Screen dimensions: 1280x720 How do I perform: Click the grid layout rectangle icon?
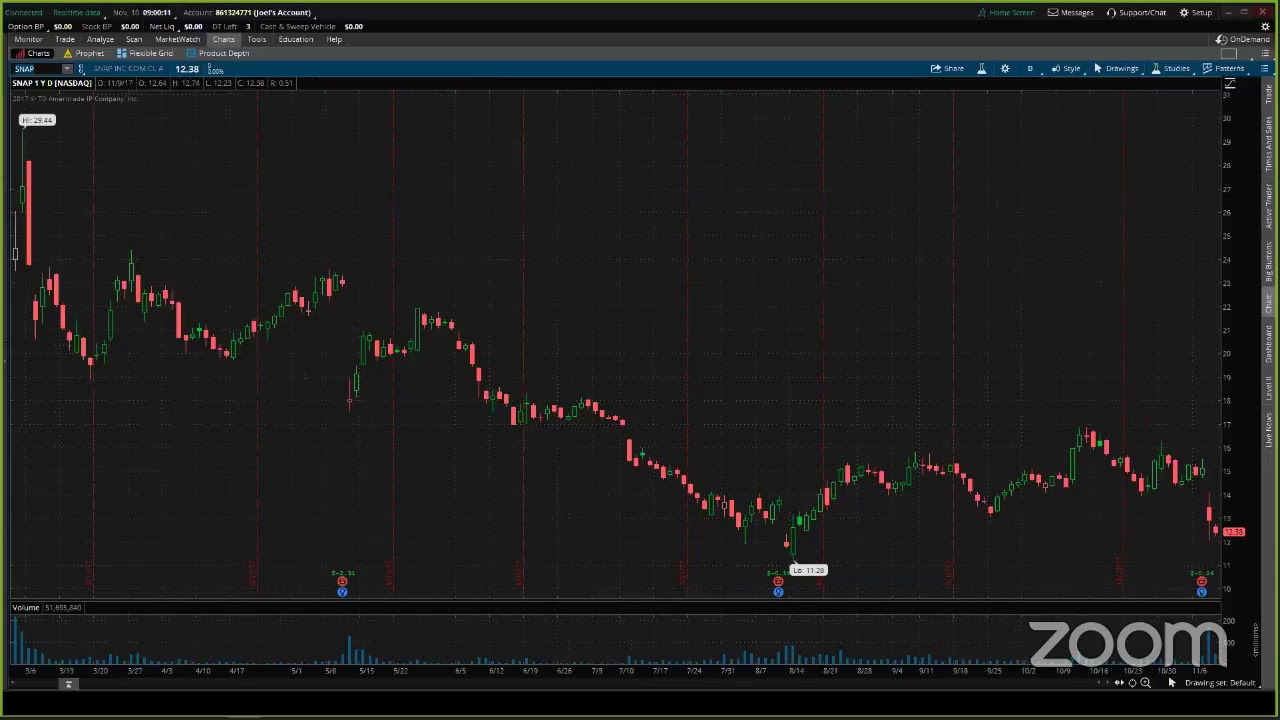coord(1230,53)
